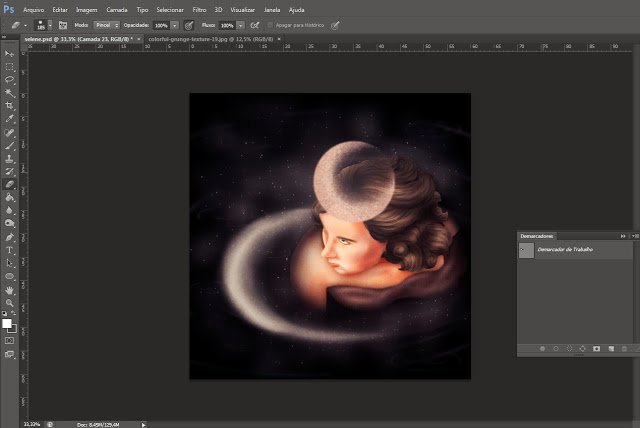Screen dimensions: 640x428
Task: Select the Eyedropper tool
Action: (9, 119)
